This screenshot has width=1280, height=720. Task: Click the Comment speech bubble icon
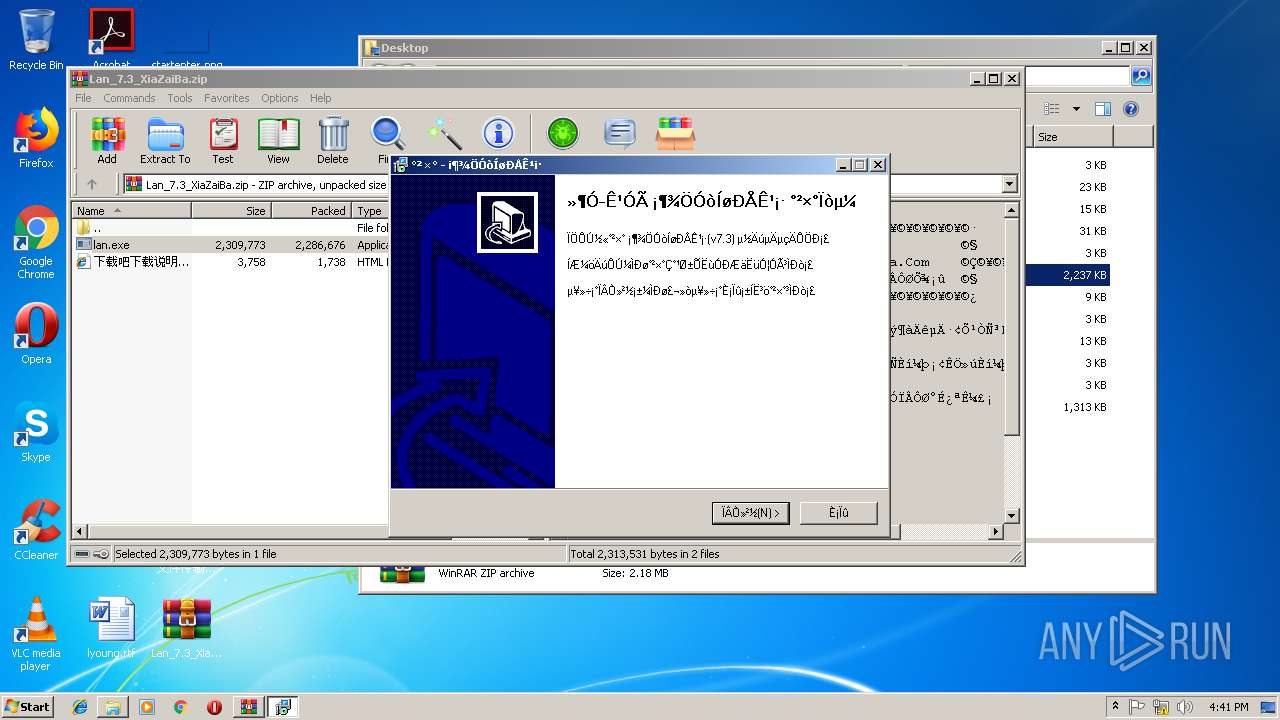(620, 133)
